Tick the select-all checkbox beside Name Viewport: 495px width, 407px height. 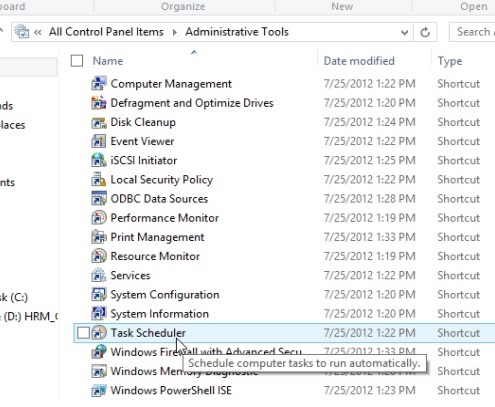[77, 61]
